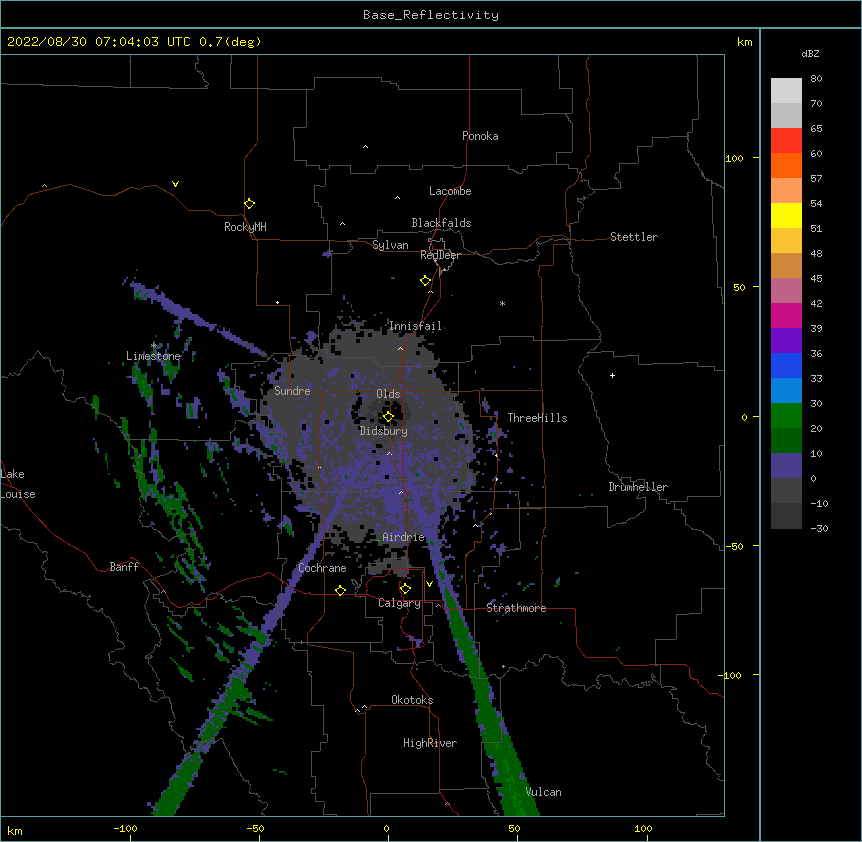Screen dimensions: 862x842
Task: Select the light gray 70-80 dBZ swatch
Action: tap(786, 91)
